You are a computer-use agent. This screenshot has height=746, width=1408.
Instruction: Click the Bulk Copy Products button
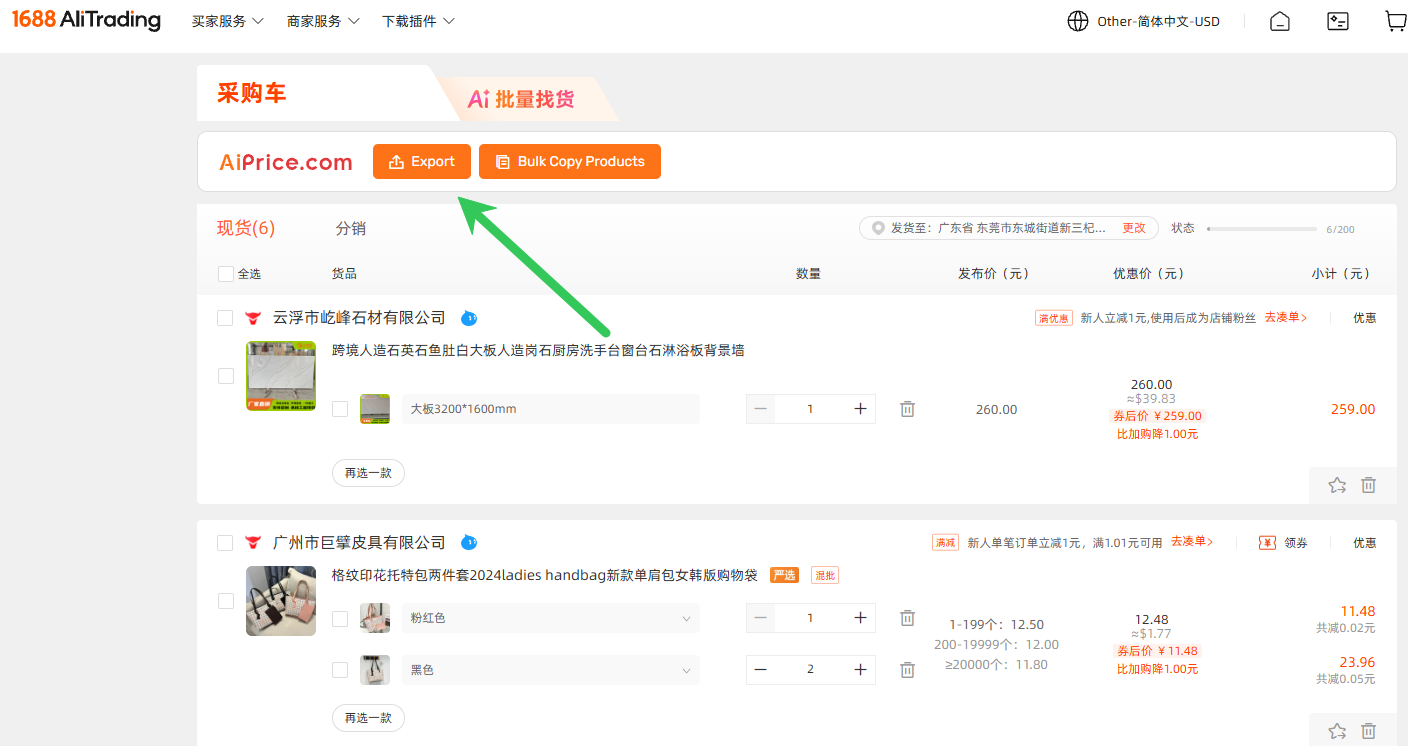point(570,162)
